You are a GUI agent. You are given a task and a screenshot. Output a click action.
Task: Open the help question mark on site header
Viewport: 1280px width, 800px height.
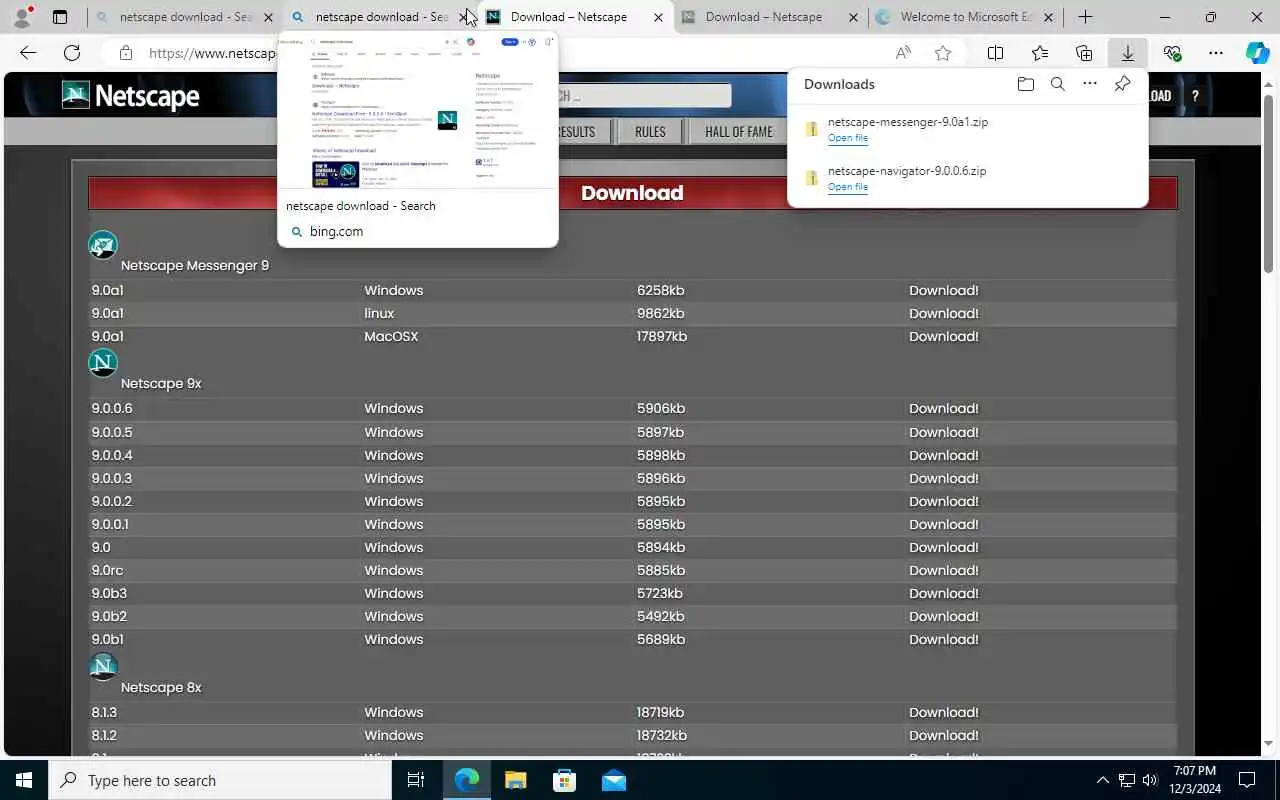1195,96
